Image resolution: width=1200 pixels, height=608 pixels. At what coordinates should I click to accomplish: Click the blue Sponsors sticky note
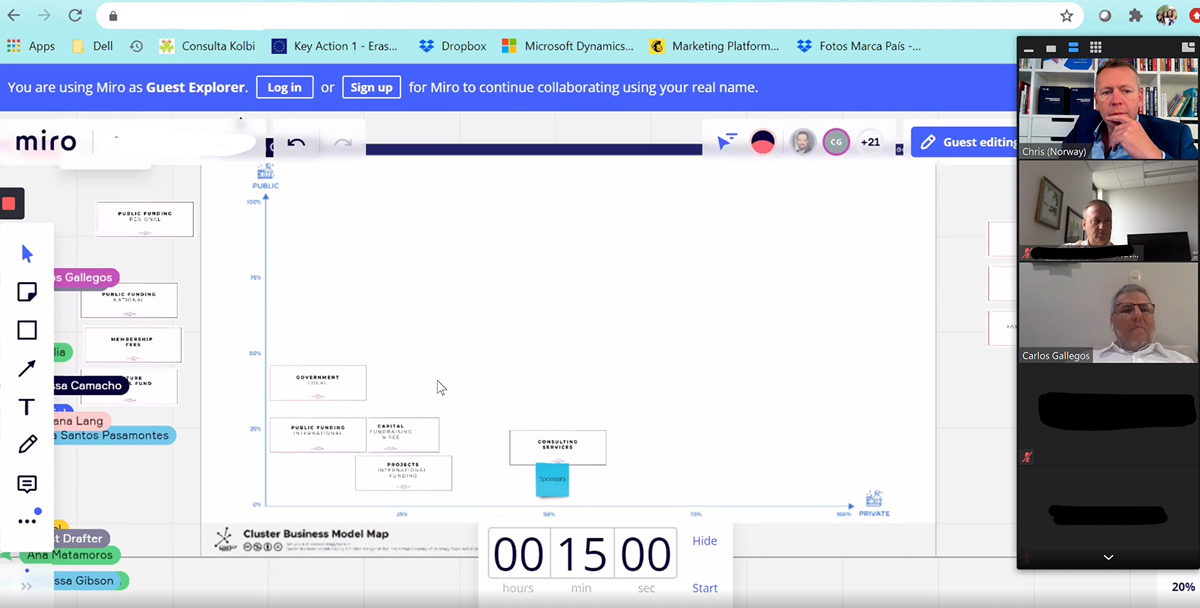552,479
